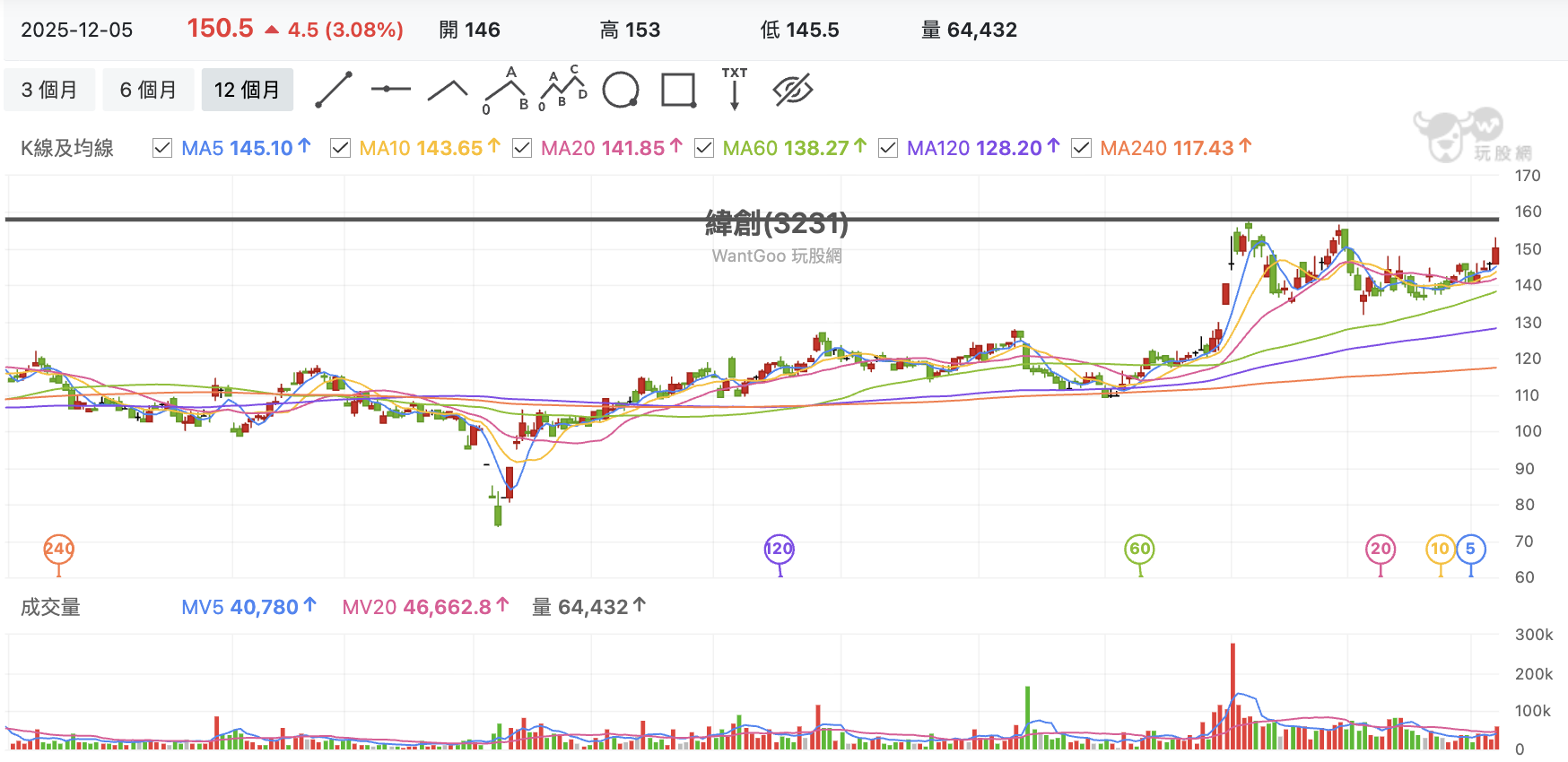The image size is (1568, 762).
Task: Select the circle drawing tool
Action: pos(621,90)
